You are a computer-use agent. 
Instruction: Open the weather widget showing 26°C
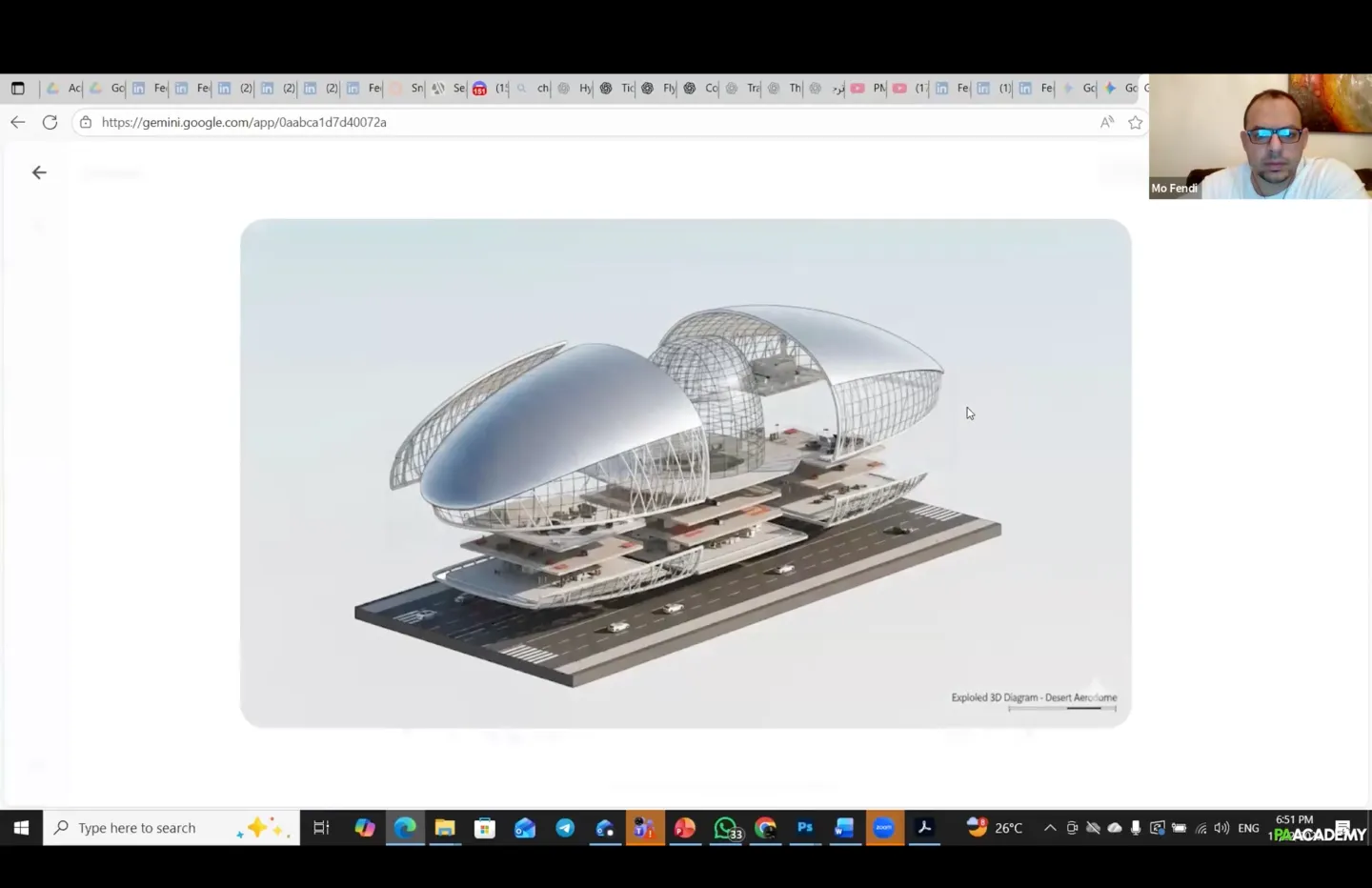tap(996, 828)
